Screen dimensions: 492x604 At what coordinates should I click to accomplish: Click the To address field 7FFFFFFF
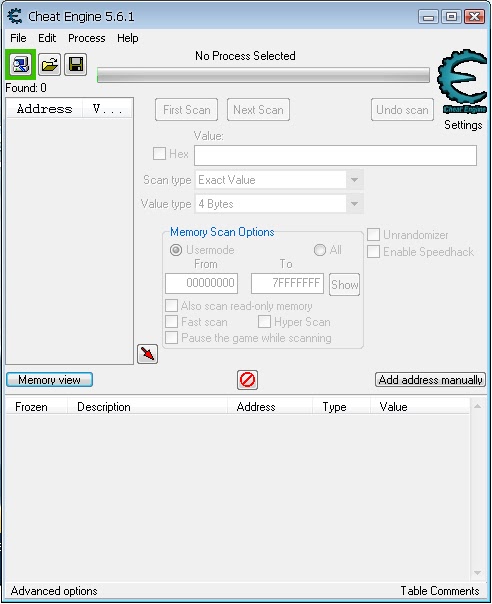pos(287,283)
